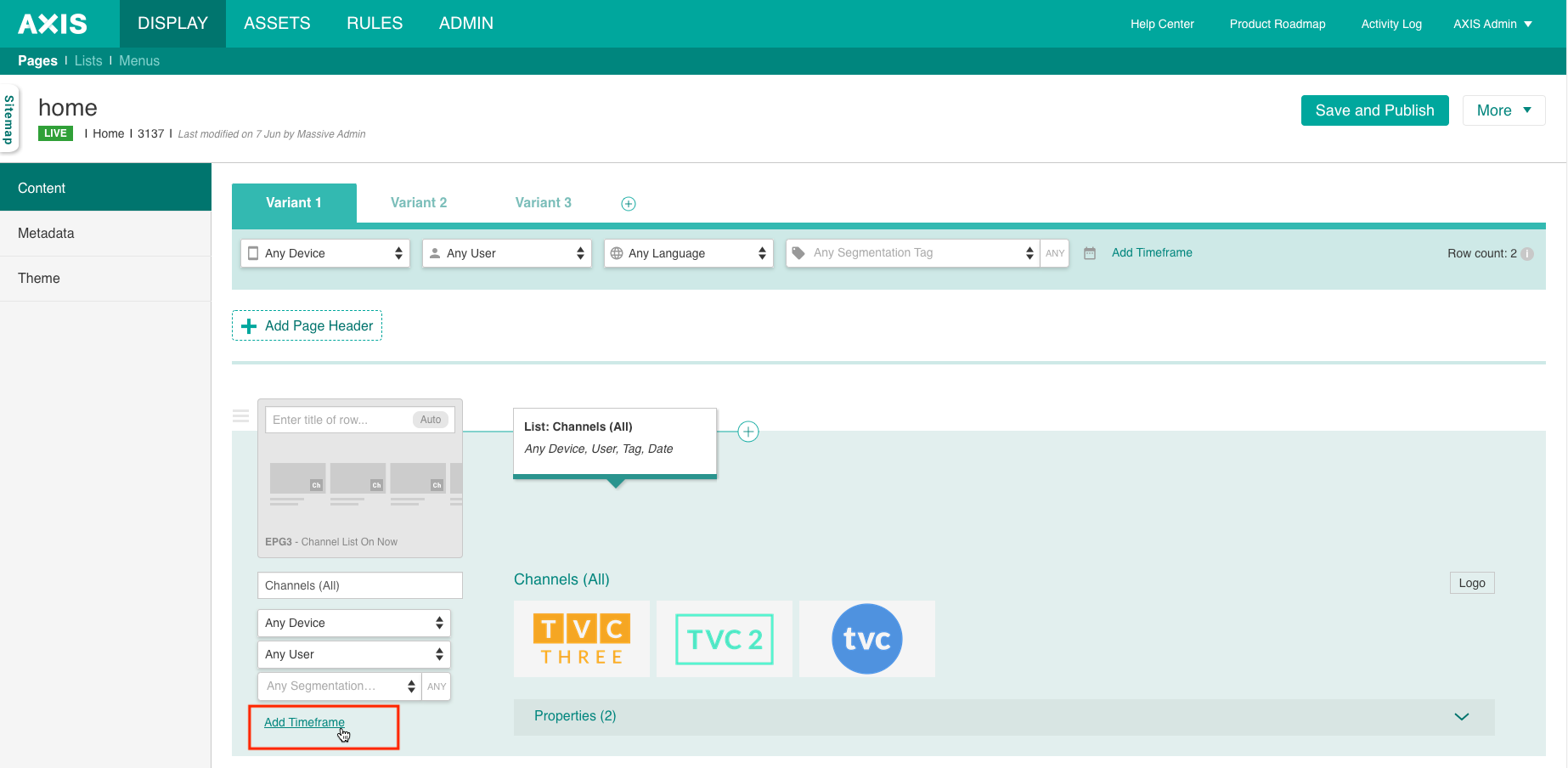Open the ASSETS menu
Image resolution: width=1568 pixels, height=768 pixels.
click(x=277, y=24)
